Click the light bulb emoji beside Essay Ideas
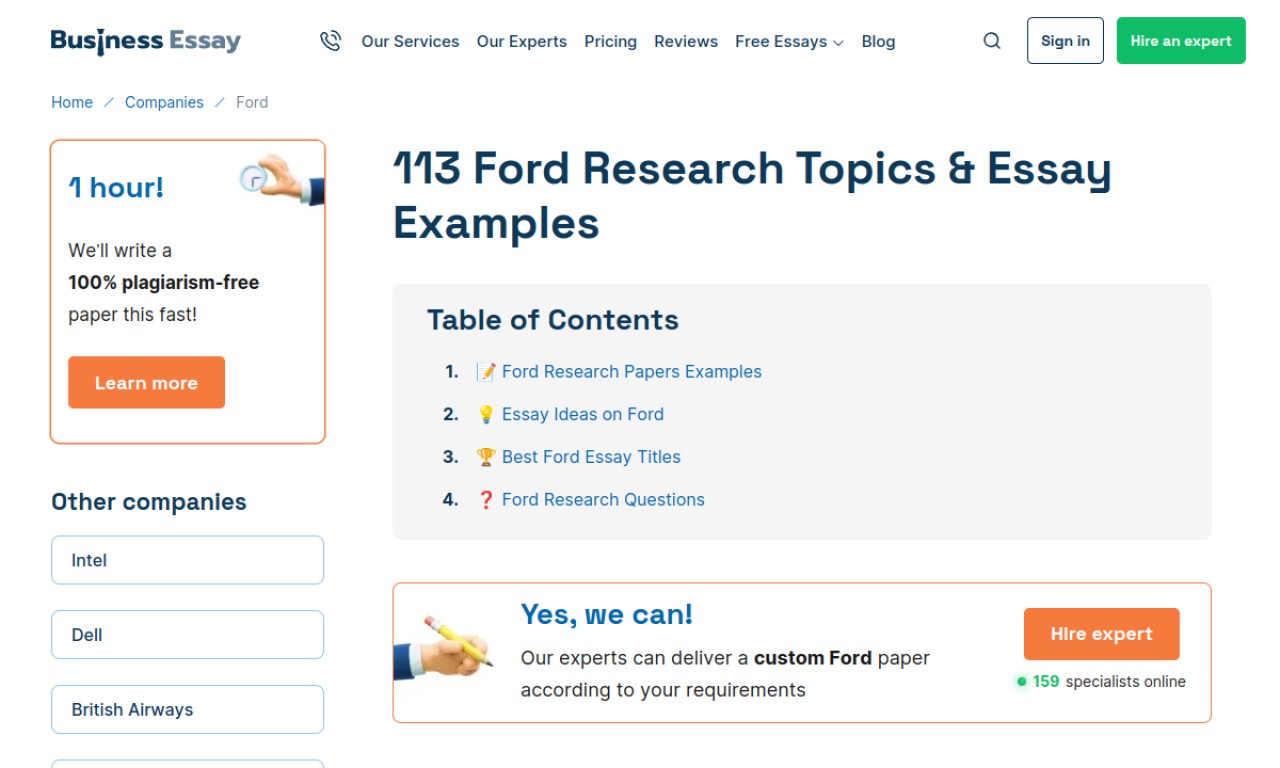 [x=486, y=415]
